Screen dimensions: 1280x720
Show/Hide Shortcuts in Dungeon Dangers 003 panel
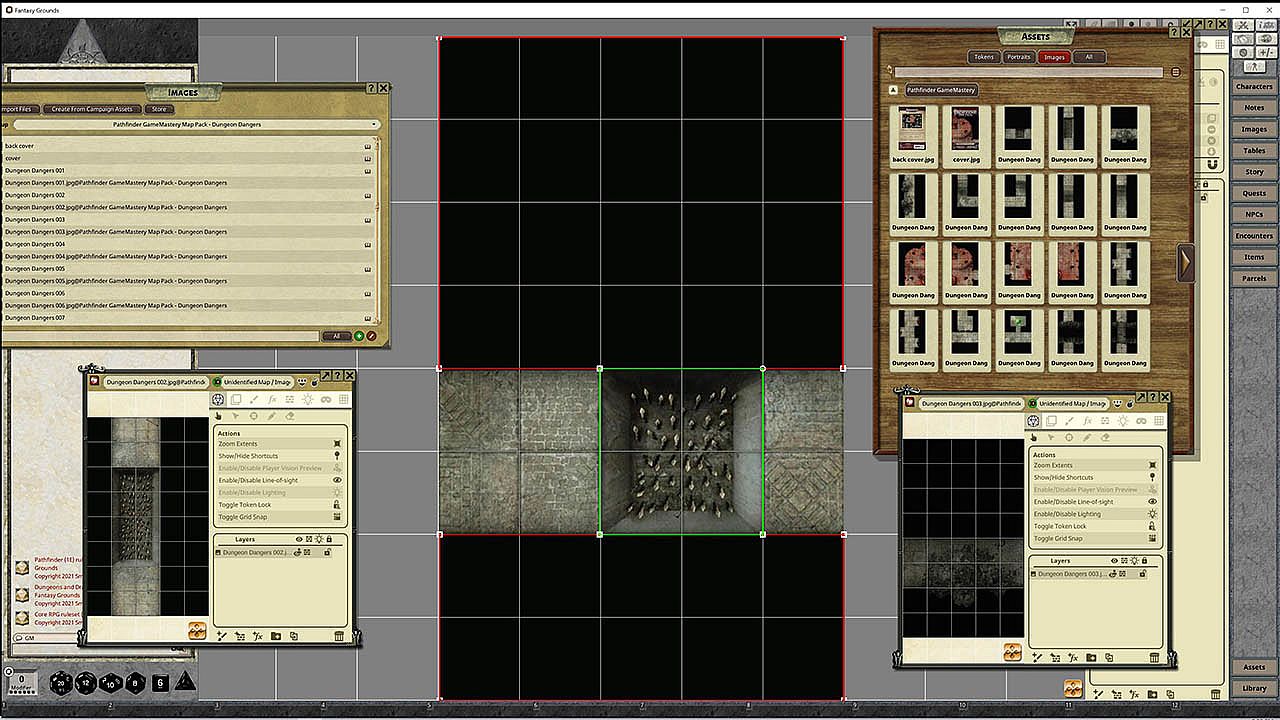click(1095, 478)
